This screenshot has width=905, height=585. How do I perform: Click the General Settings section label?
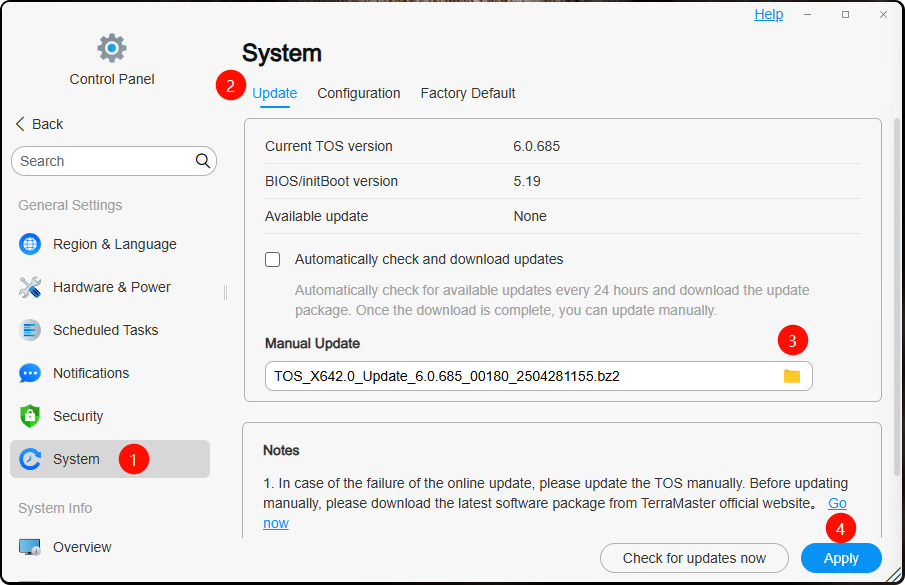(70, 205)
